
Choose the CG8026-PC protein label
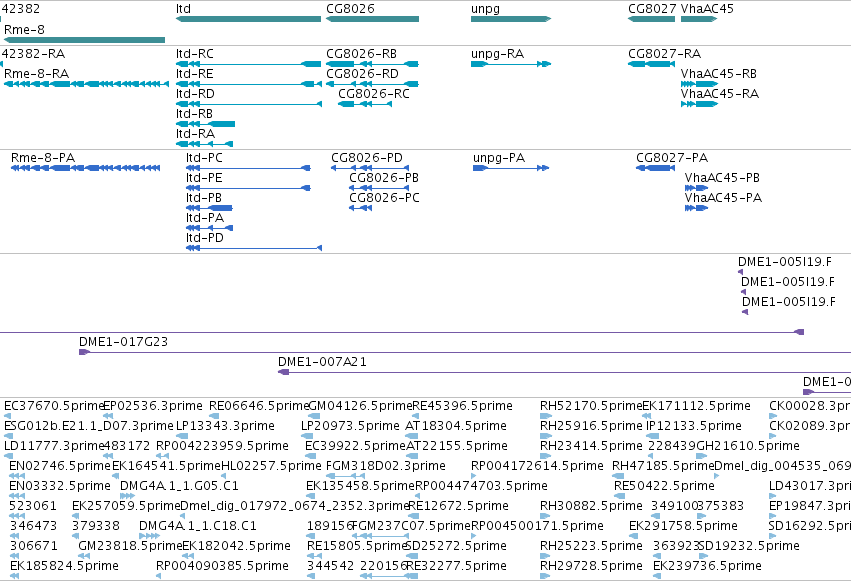[384, 198]
